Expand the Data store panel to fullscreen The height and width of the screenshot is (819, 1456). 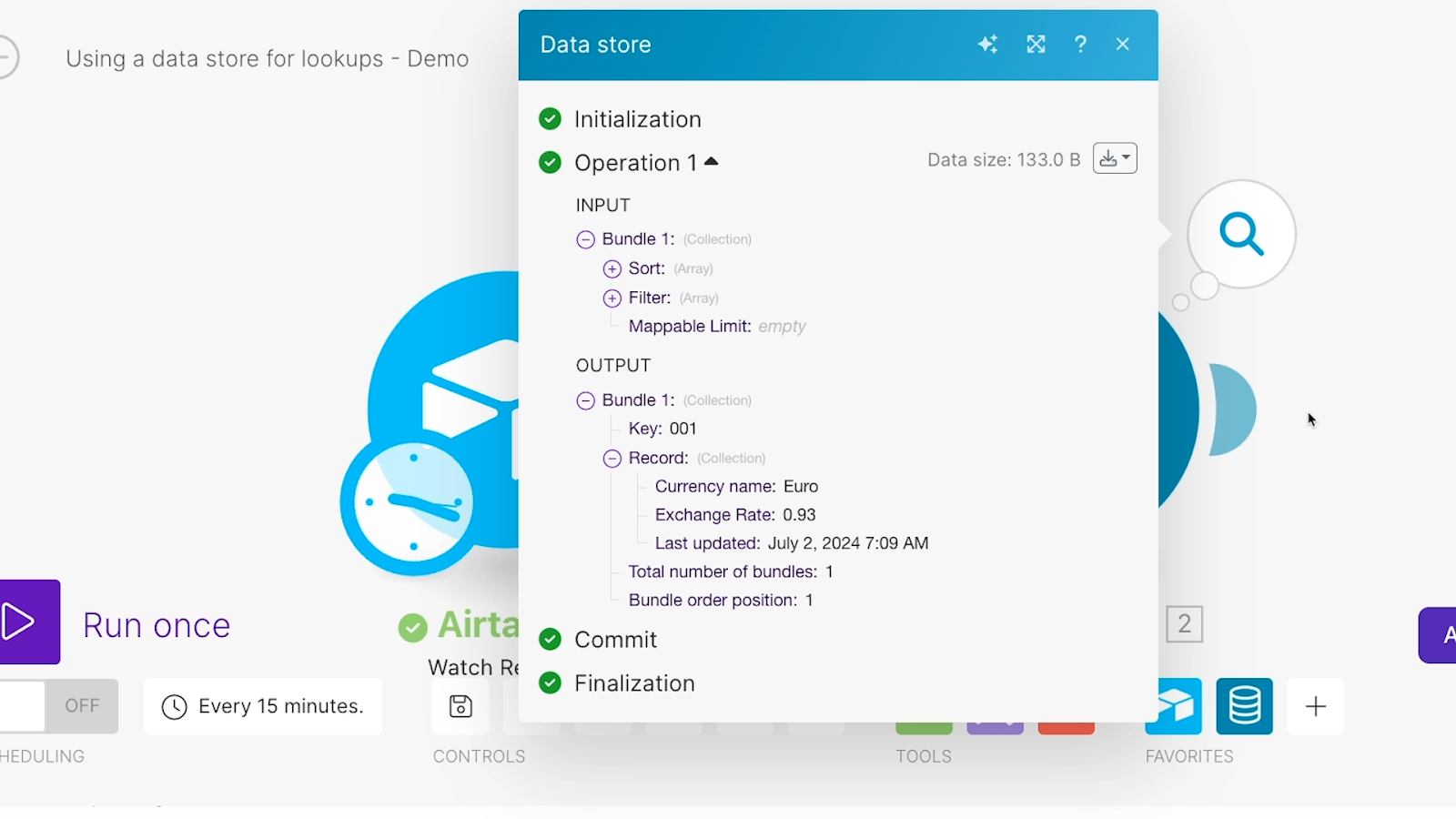(x=1036, y=45)
